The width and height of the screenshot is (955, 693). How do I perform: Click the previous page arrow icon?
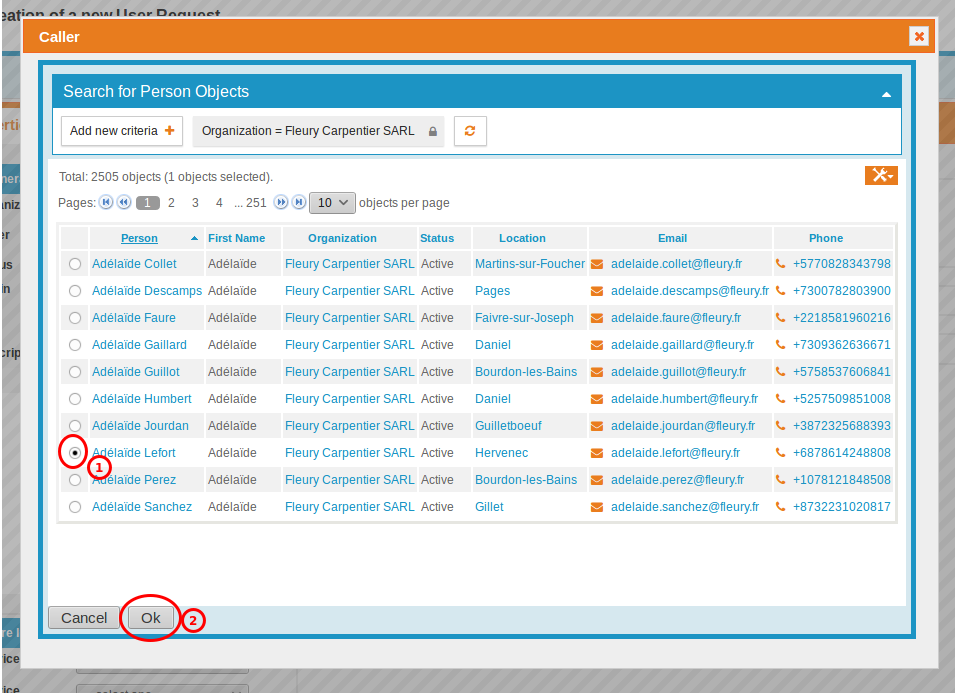coord(122,202)
